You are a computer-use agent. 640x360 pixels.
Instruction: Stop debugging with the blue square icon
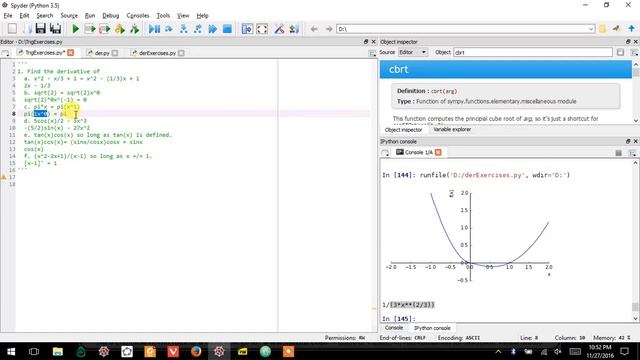coord(227,29)
